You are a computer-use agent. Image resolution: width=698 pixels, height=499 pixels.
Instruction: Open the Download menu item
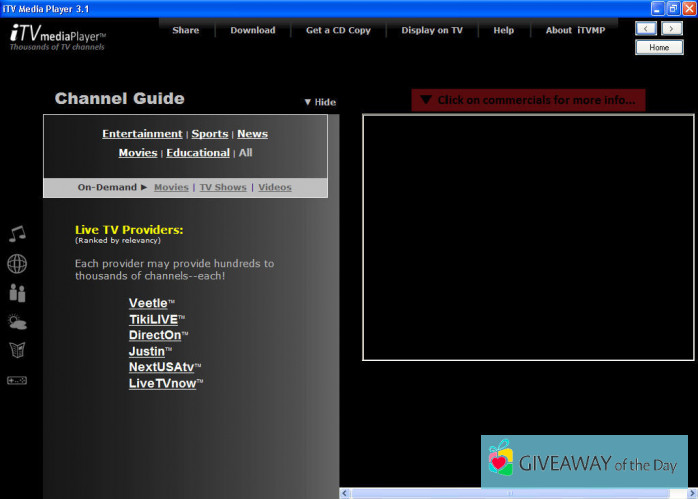coord(252,30)
